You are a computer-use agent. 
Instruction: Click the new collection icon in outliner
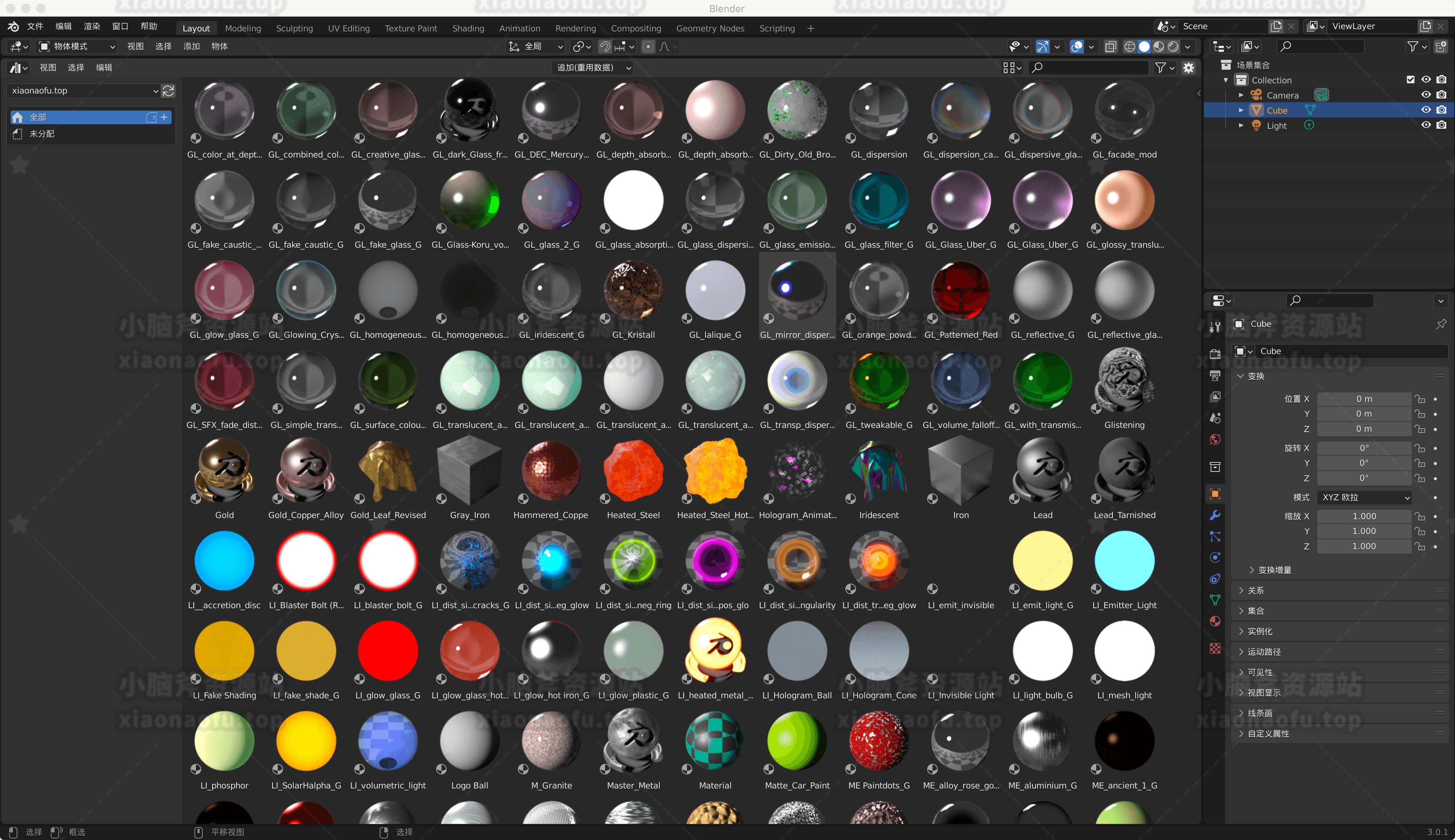tap(1441, 47)
